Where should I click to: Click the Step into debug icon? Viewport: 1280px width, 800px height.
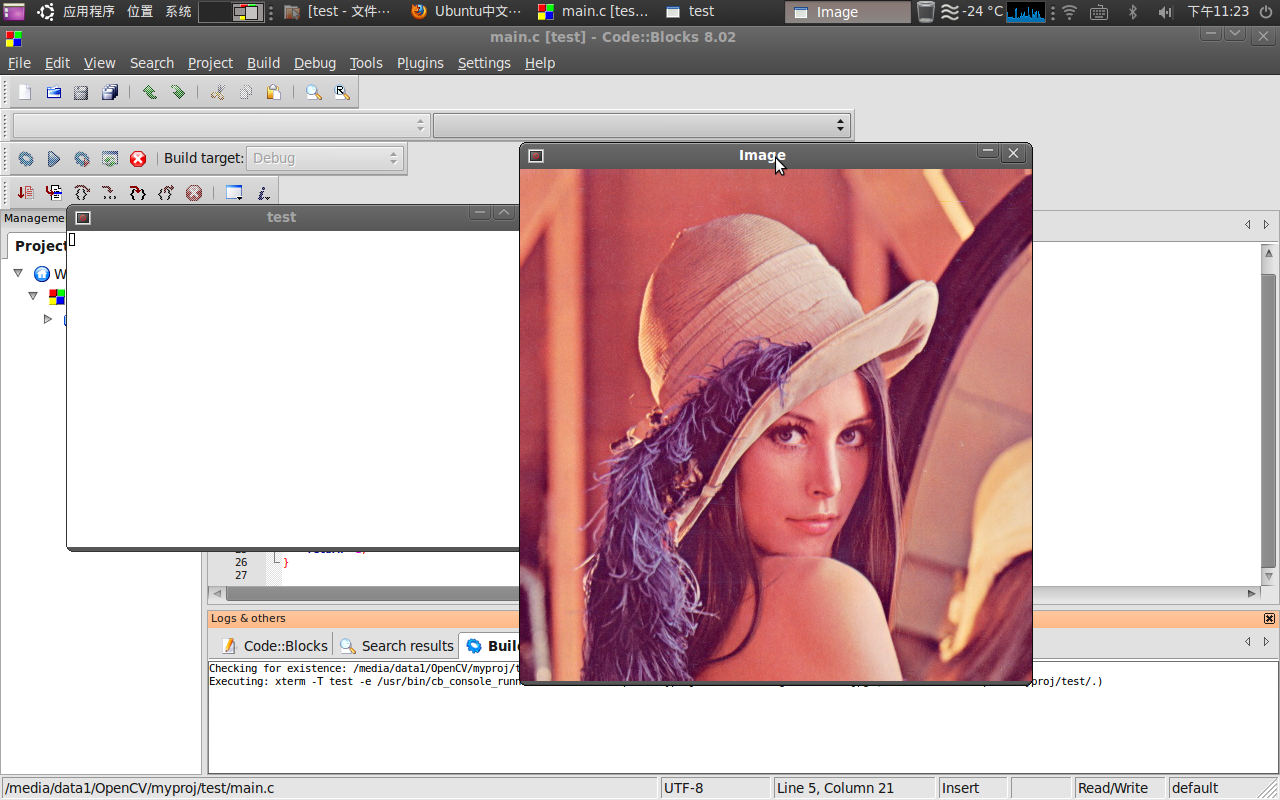(138, 193)
